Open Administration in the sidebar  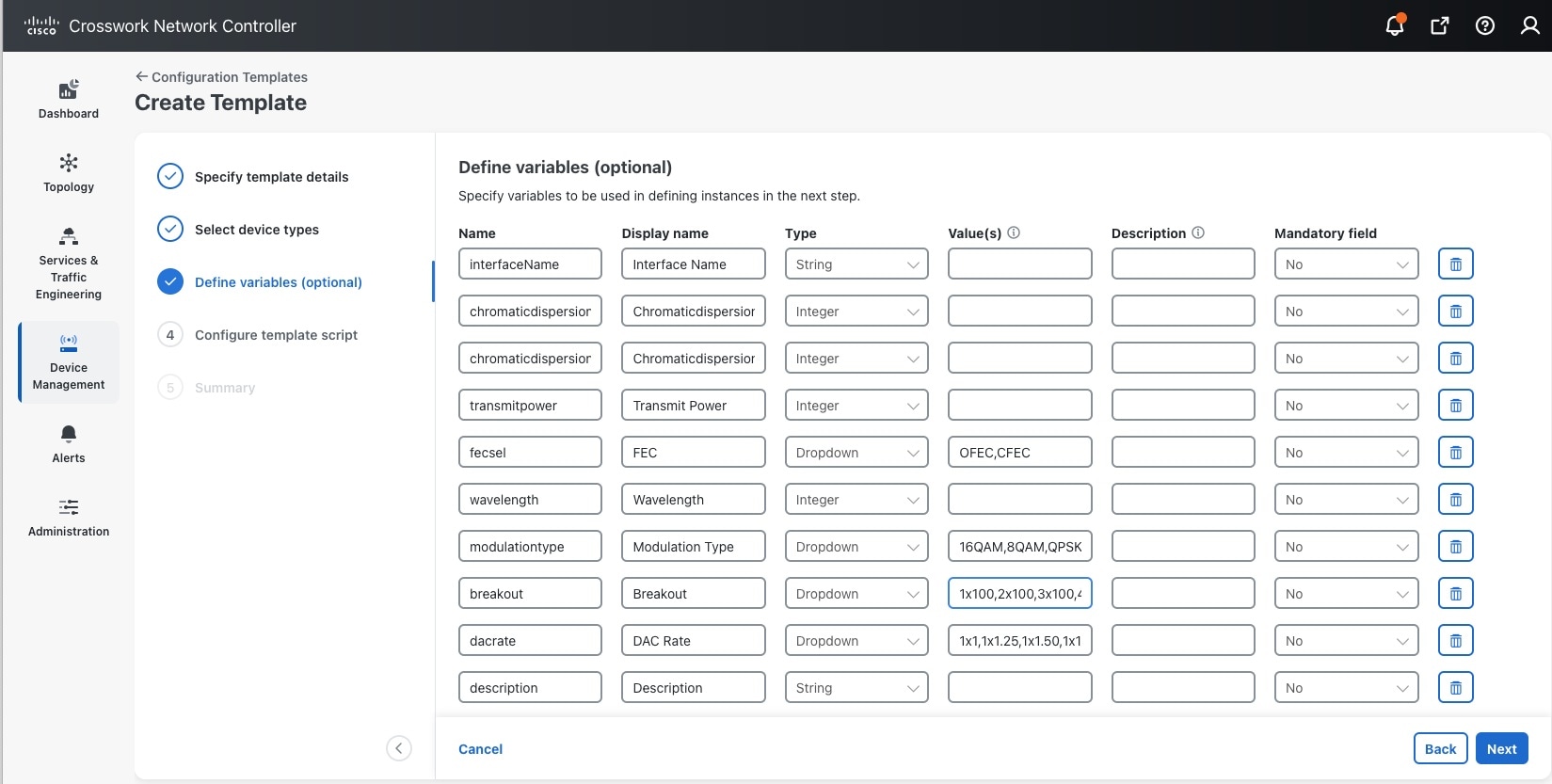[x=69, y=518]
